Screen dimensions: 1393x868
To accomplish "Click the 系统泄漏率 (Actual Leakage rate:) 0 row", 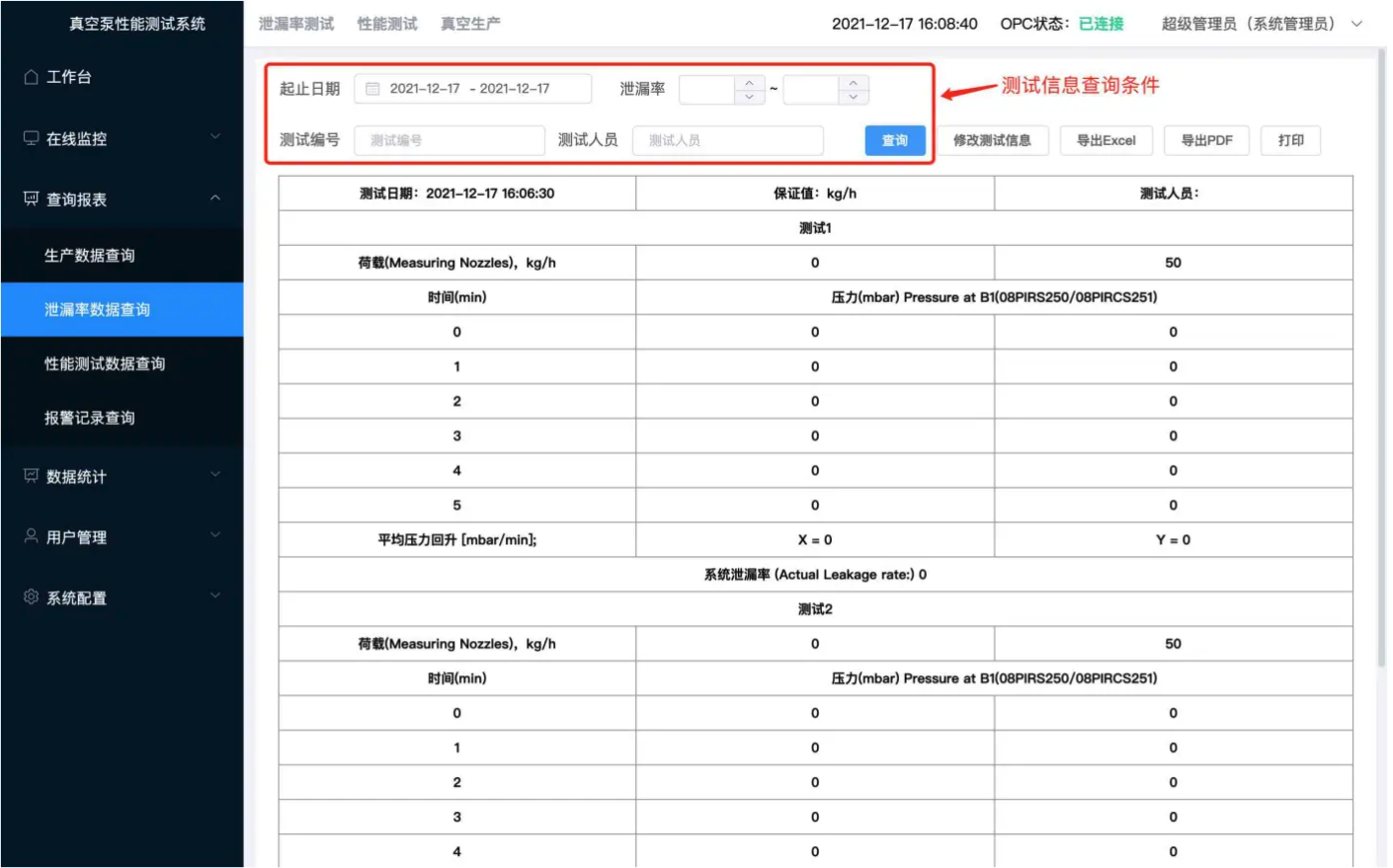I will [815, 575].
